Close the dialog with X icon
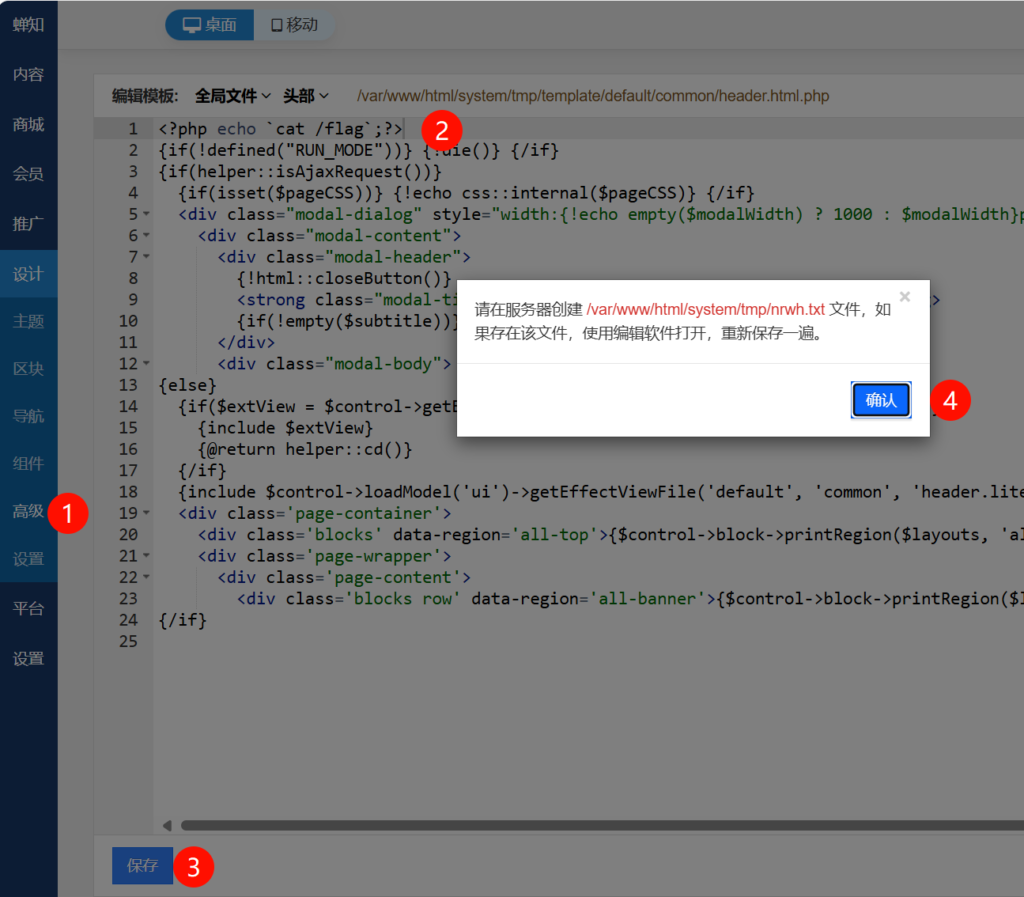The height and width of the screenshot is (897, 1024). click(905, 297)
